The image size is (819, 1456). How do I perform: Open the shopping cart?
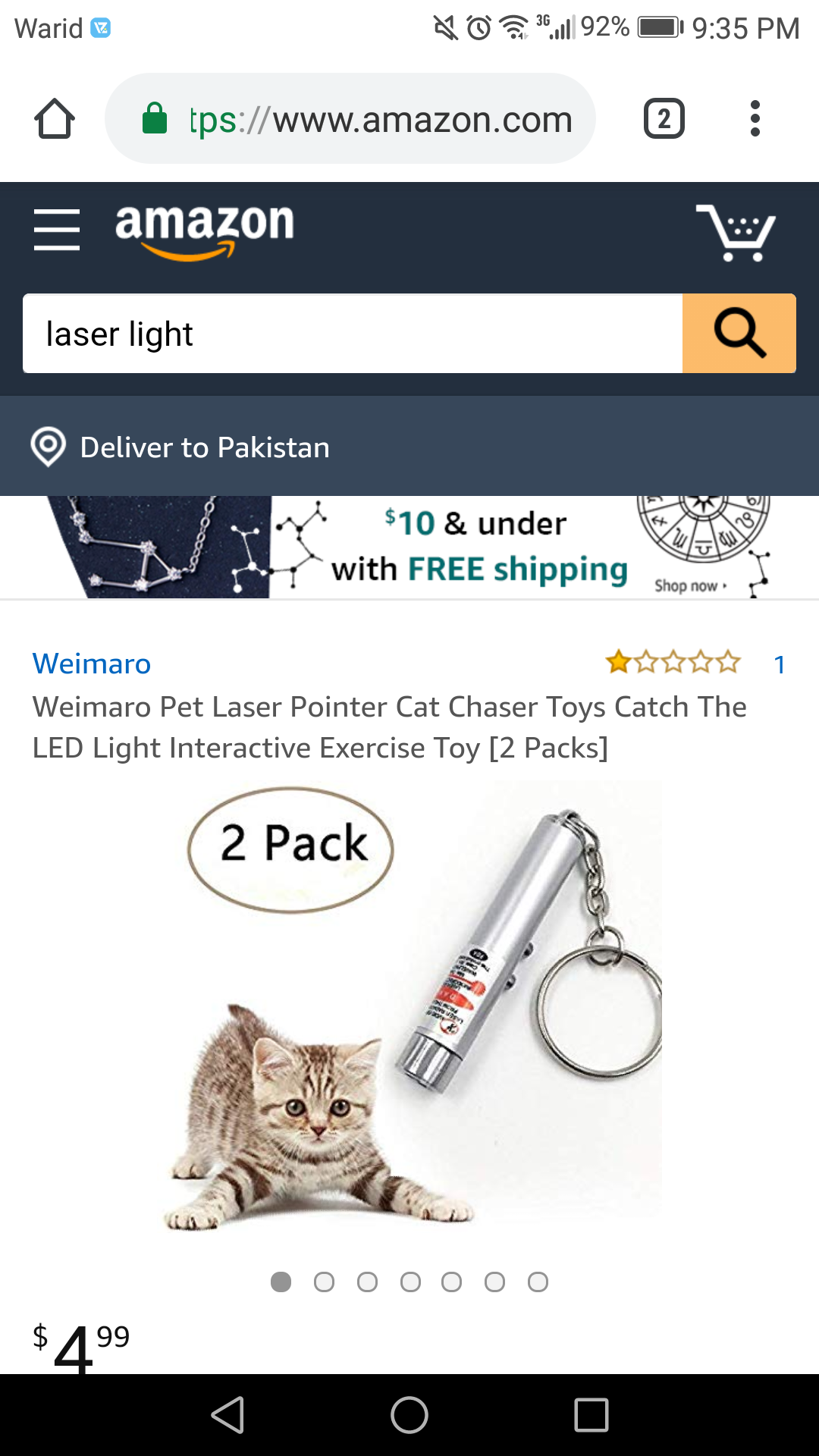[x=736, y=232]
